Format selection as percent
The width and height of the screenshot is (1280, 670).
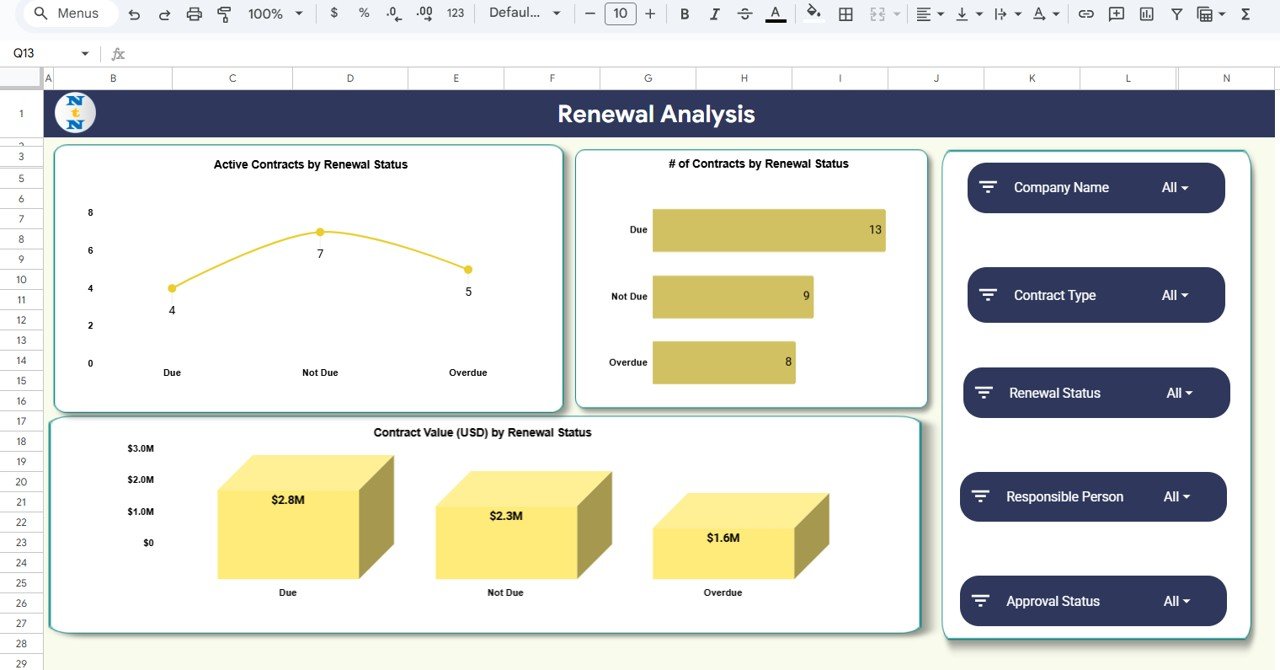pyautogui.click(x=363, y=14)
